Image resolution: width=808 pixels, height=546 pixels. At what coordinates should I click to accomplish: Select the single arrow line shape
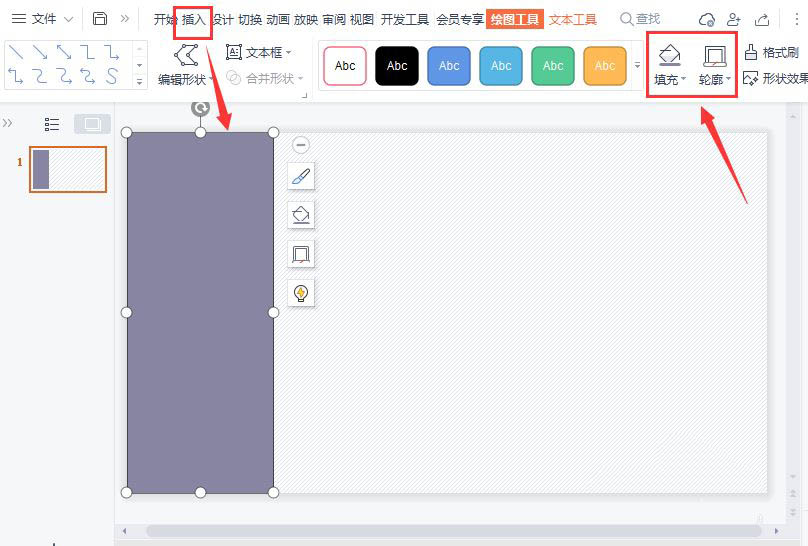pos(40,52)
